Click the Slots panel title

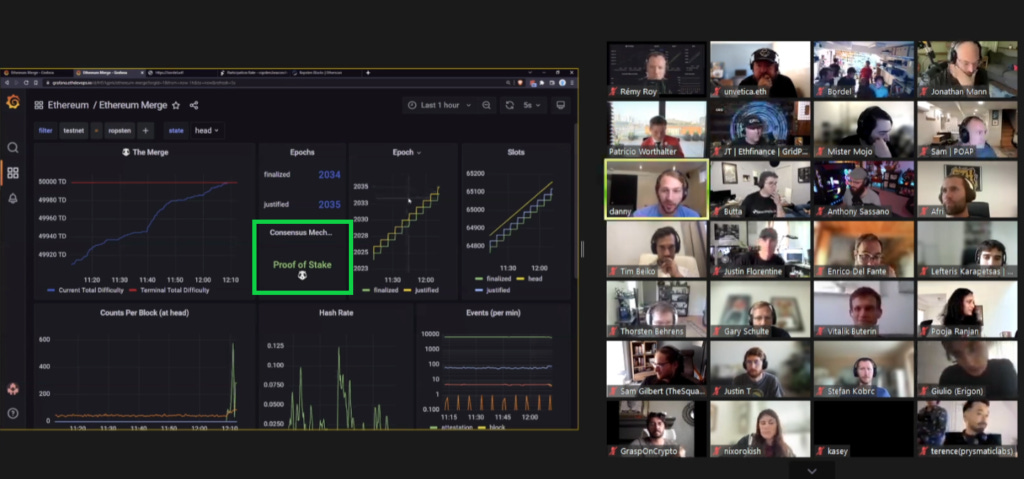516,152
